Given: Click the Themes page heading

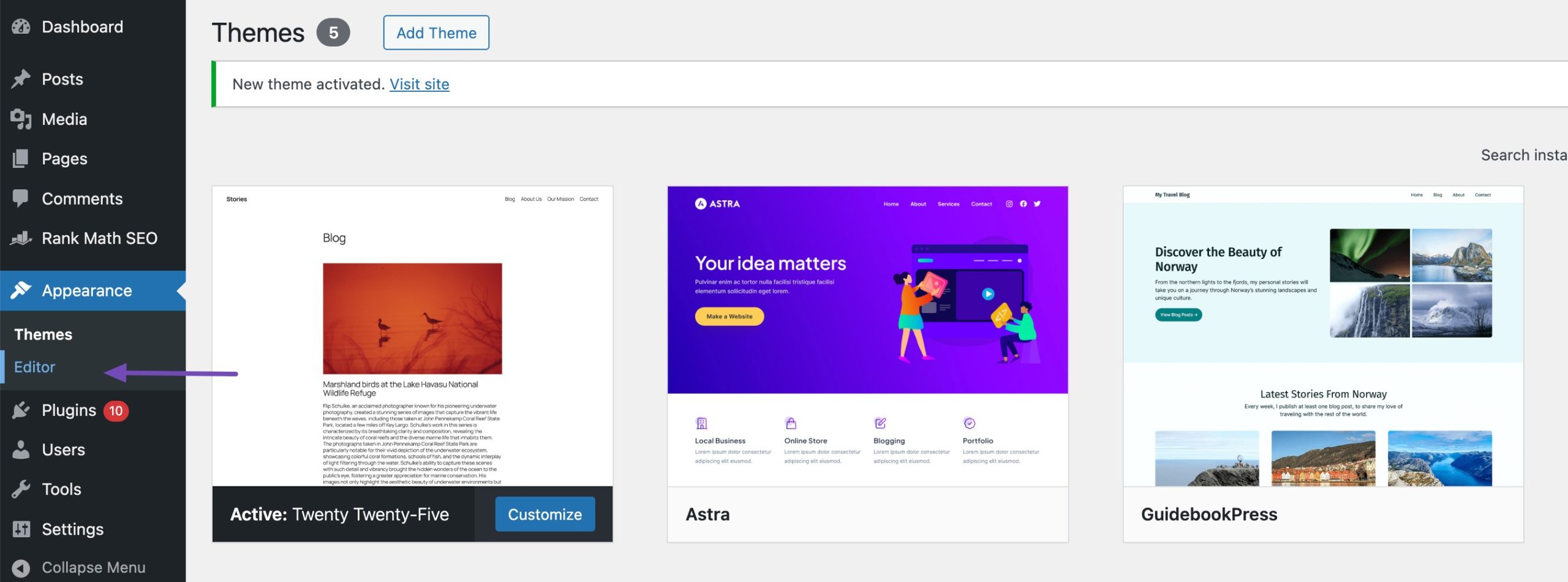Looking at the screenshot, I should (258, 32).
